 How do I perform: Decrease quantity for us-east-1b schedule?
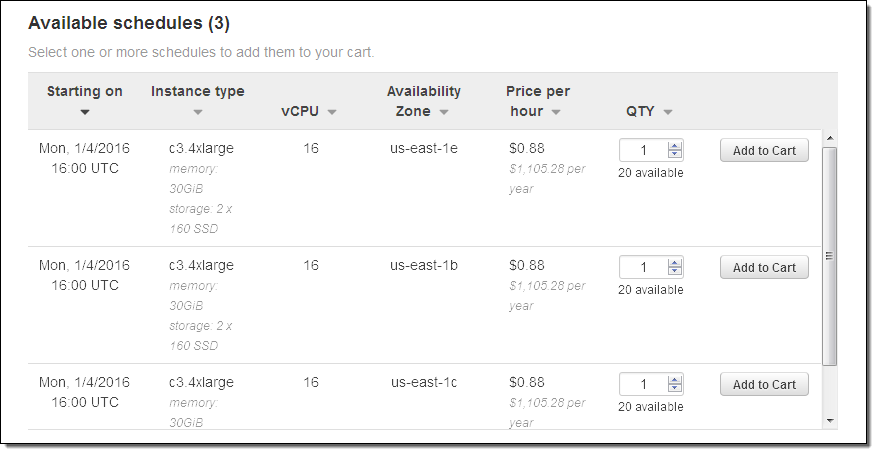tap(675, 272)
